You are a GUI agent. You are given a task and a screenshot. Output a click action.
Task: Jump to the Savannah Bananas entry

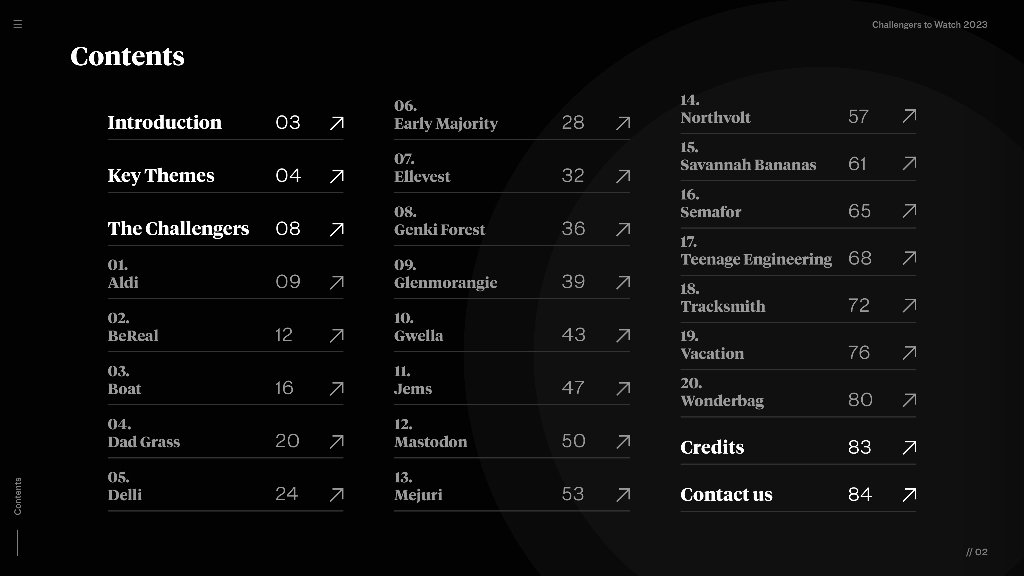pyautogui.click(x=748, y=164)
